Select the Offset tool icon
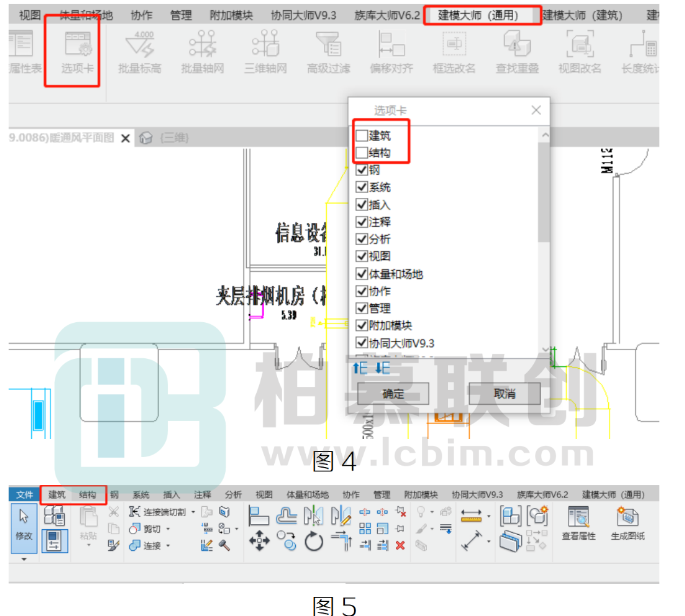 point(287,516)
